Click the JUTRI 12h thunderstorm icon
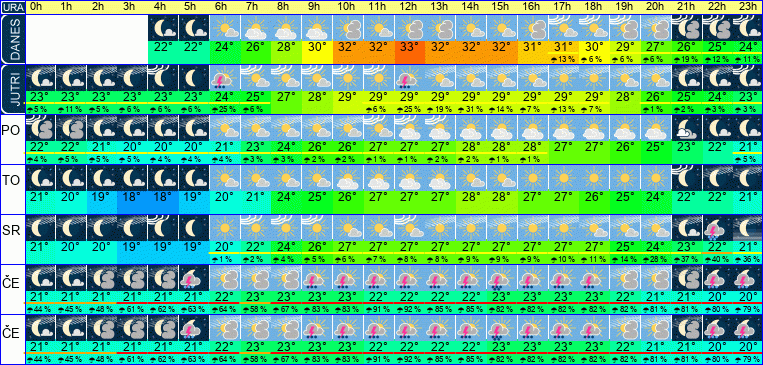This screenshot has width=763, height=365. (409, 78)
